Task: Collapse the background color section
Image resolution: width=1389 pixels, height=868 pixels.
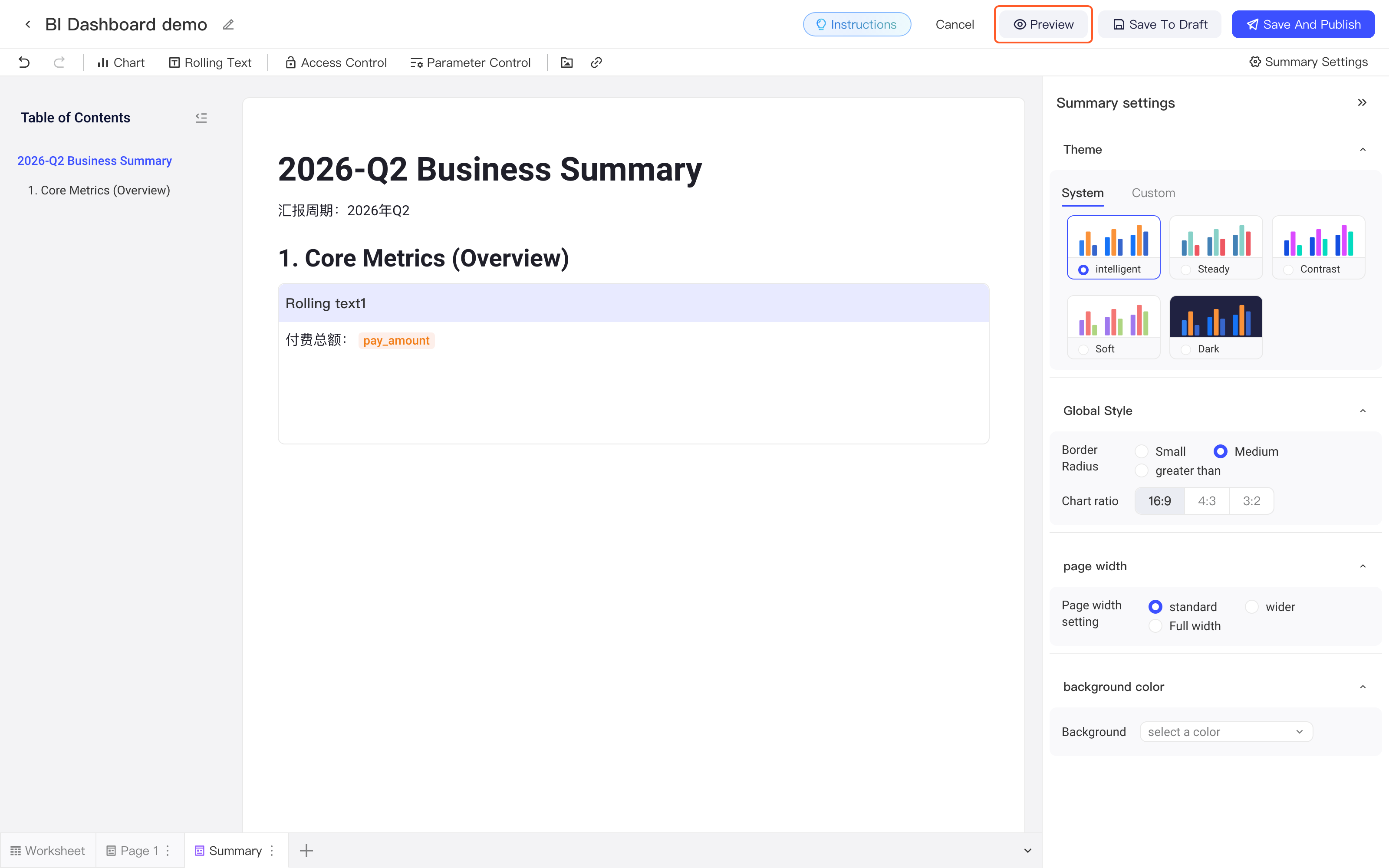Action: point(1363,687)
